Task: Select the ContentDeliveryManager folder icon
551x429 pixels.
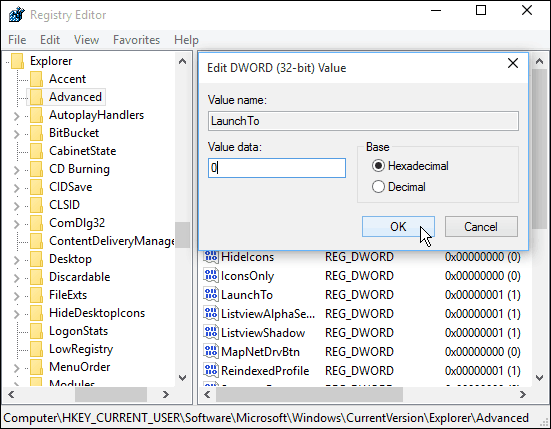Action: [36, 241]
